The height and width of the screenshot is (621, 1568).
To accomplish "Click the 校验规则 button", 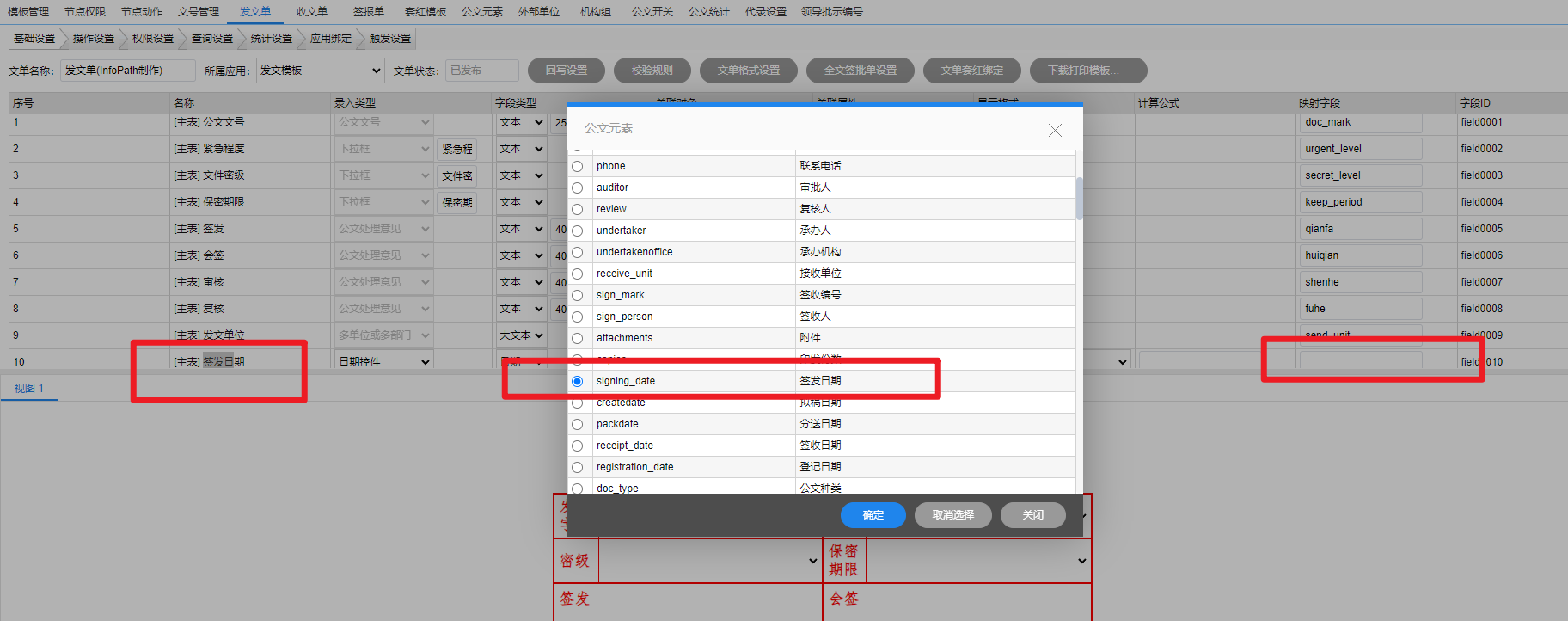I will pyautogui.click(x=652, y=71).
